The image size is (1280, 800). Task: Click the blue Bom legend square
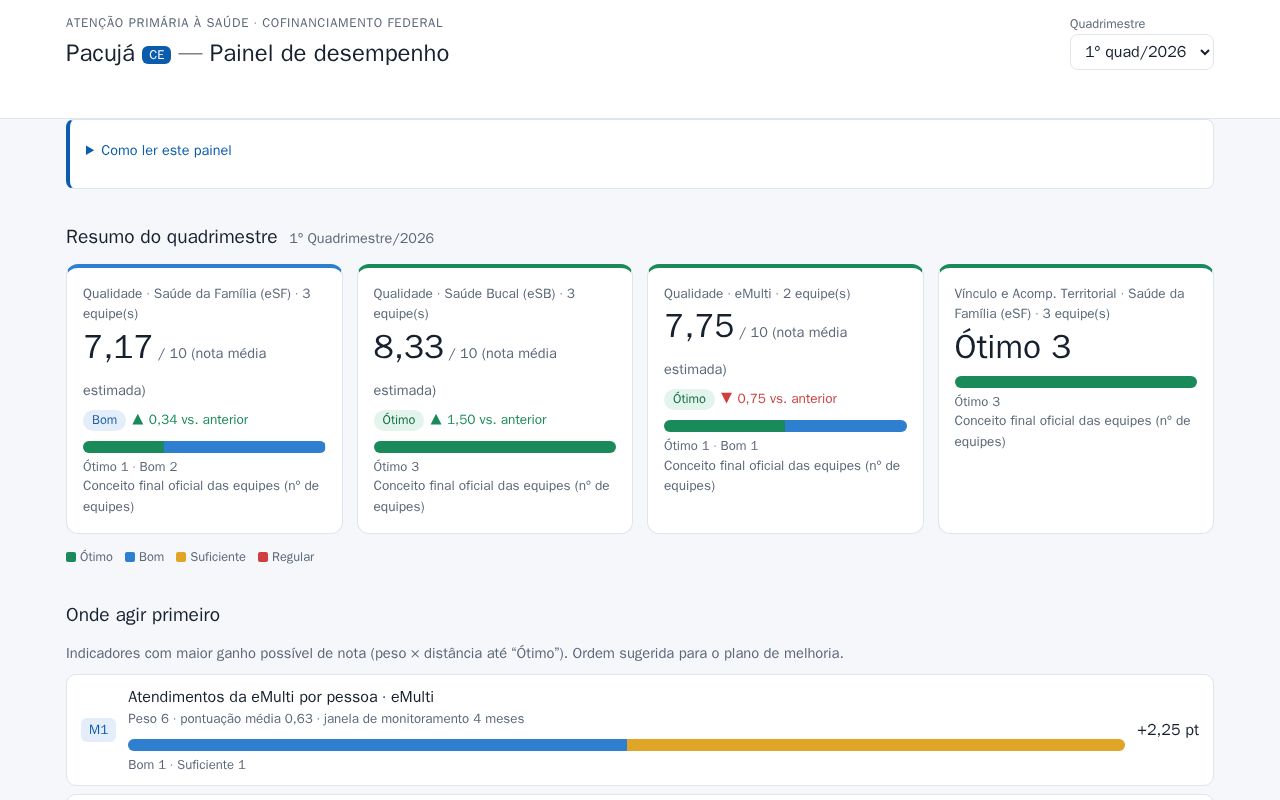click(130, 557)
